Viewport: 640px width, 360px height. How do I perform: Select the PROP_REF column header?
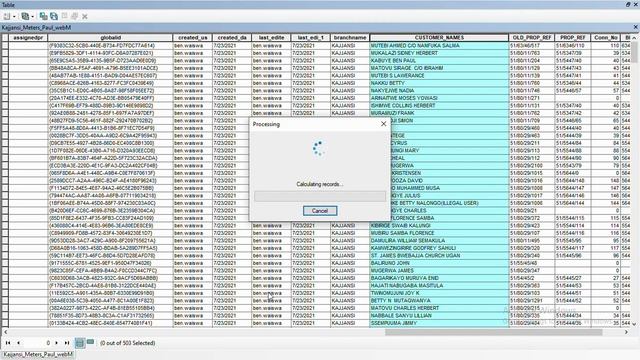(x=573, y=38)
